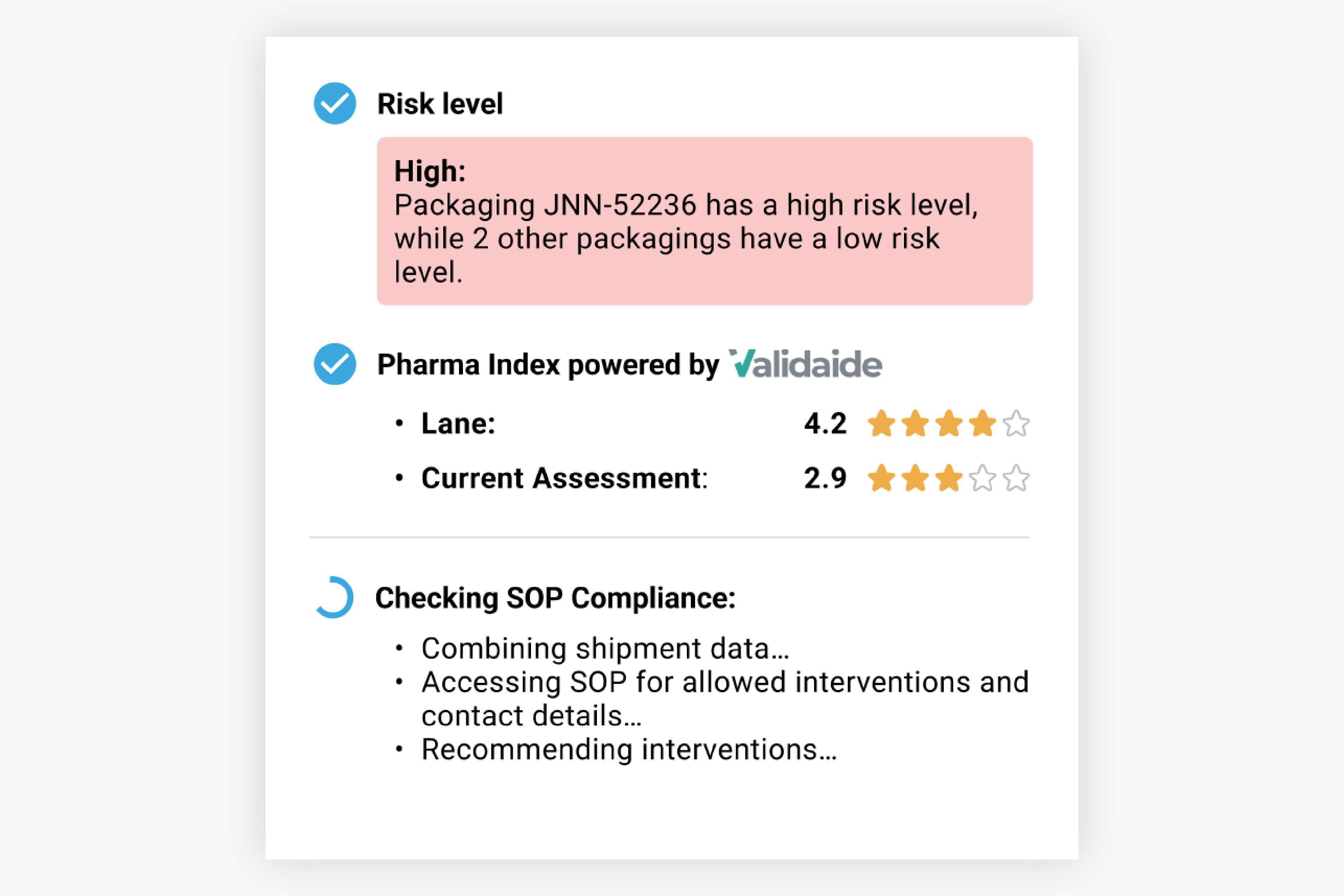Click the blue checkmark beside Risk level
The width and height of the screenshot is (1344, 896).
[335, 104]
